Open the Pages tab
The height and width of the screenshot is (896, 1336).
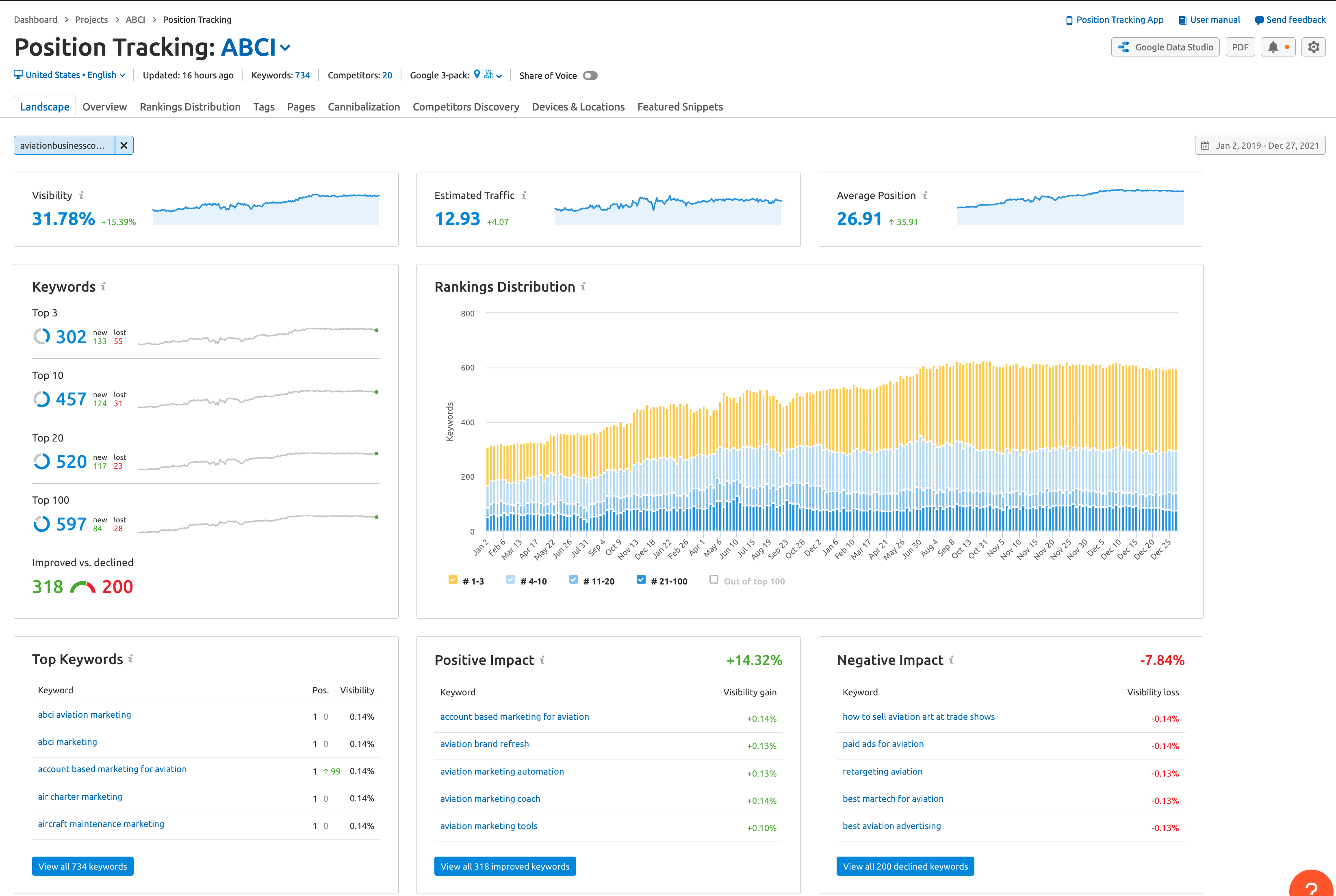301,107
